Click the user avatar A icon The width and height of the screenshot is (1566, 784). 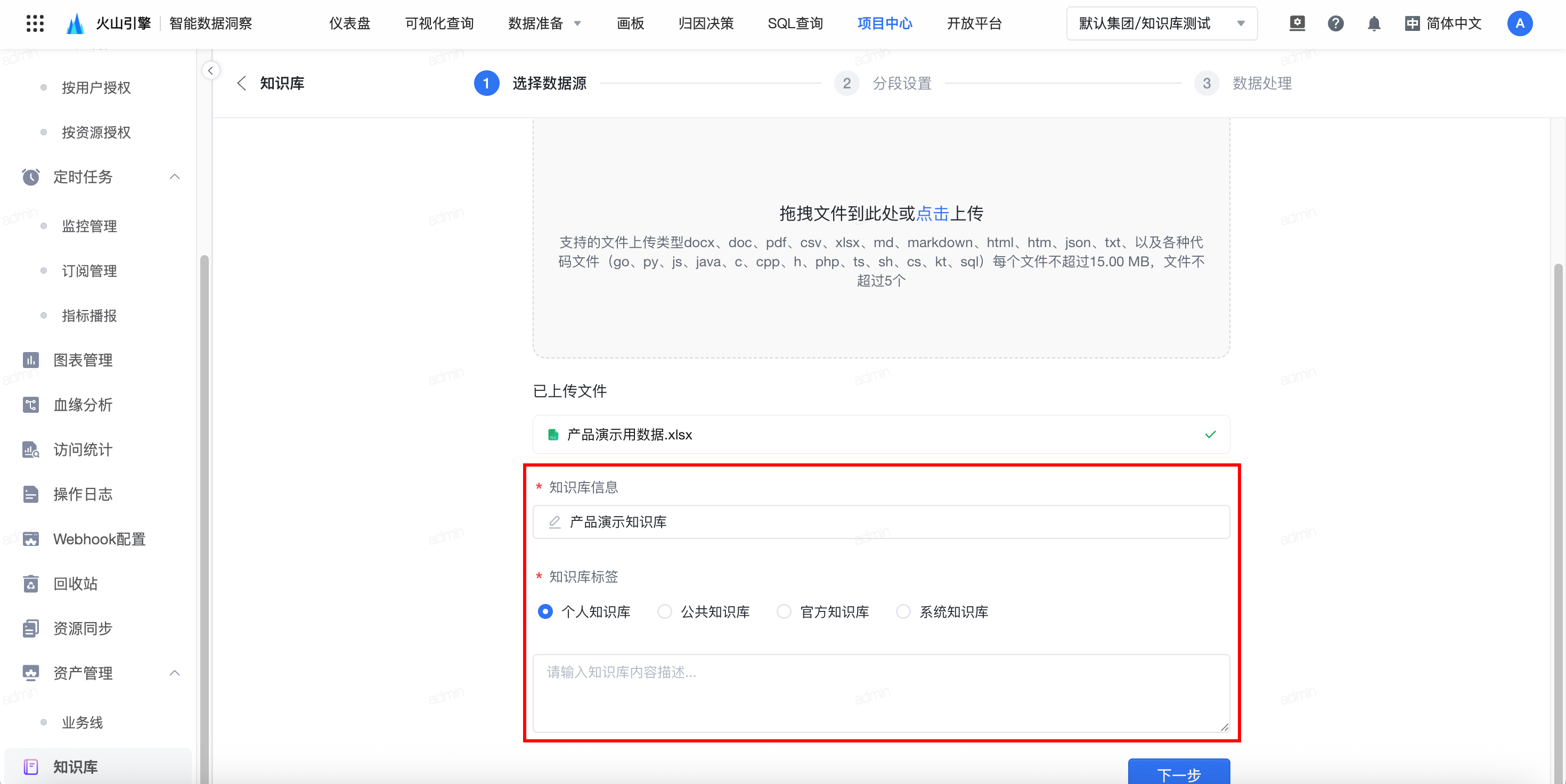[1519, 23]
